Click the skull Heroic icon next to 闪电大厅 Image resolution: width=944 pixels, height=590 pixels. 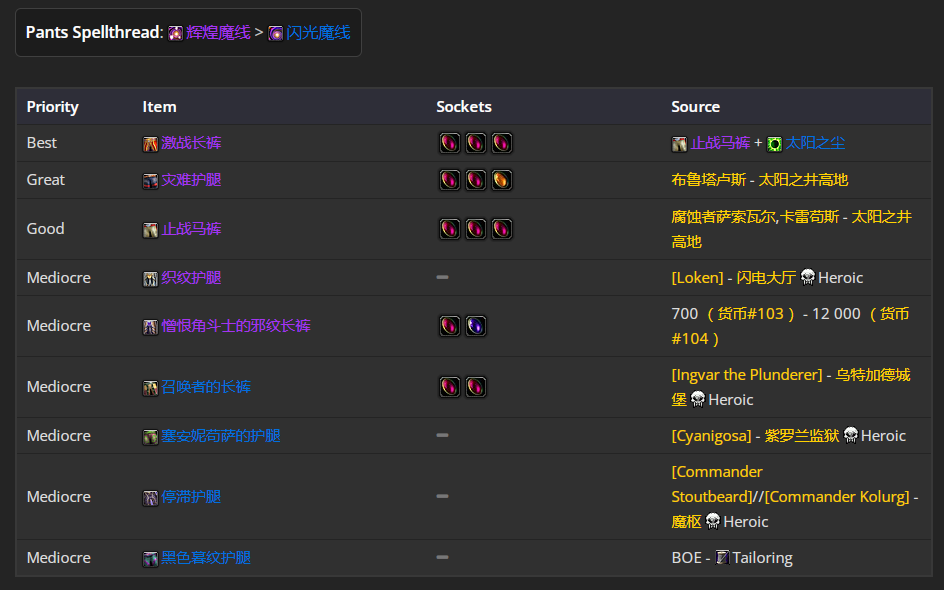(x=807, y=277)
